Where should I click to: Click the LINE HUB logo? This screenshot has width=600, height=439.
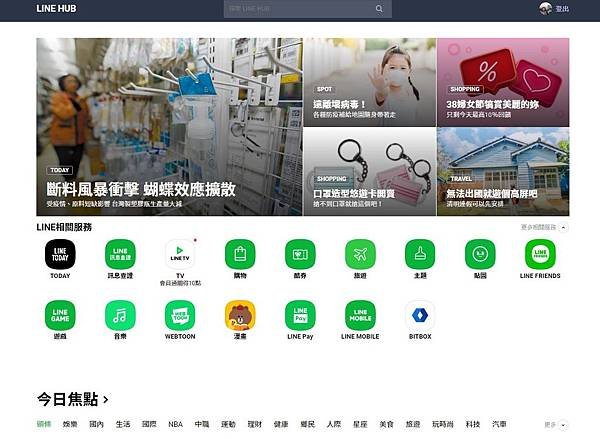point(56,8)
